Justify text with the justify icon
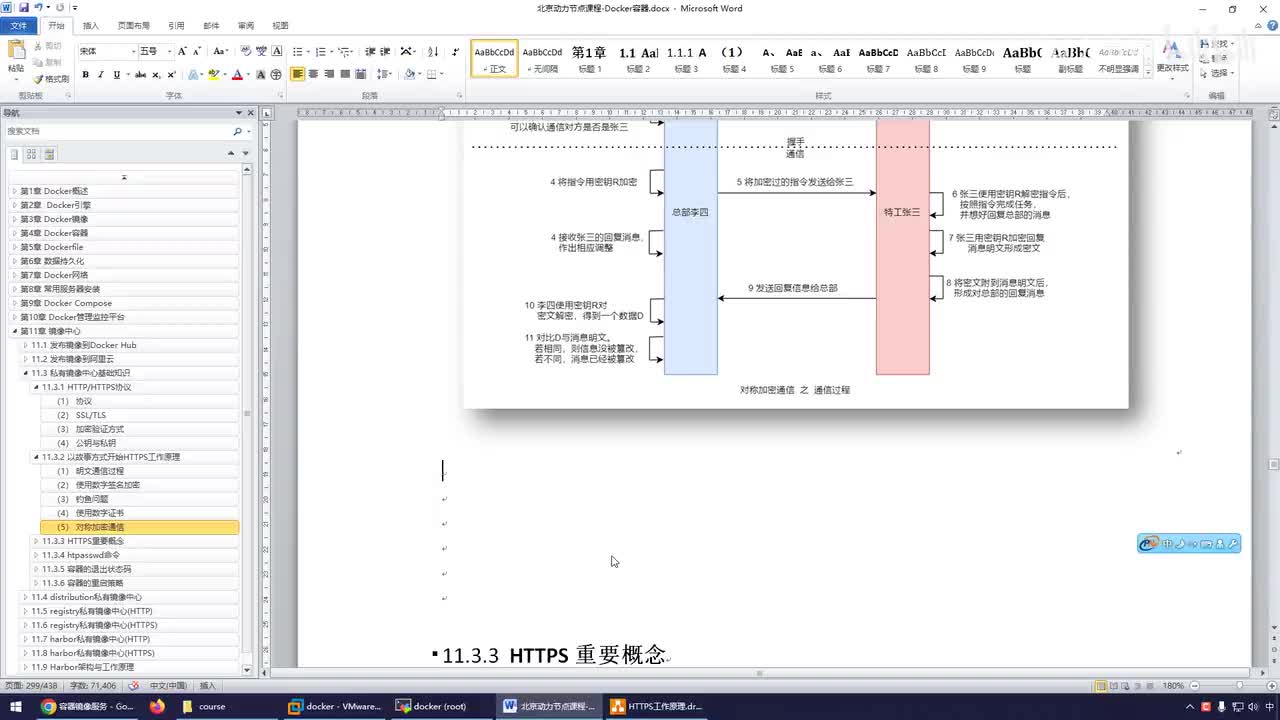The image size is (1280, 720). click(345, 75)
